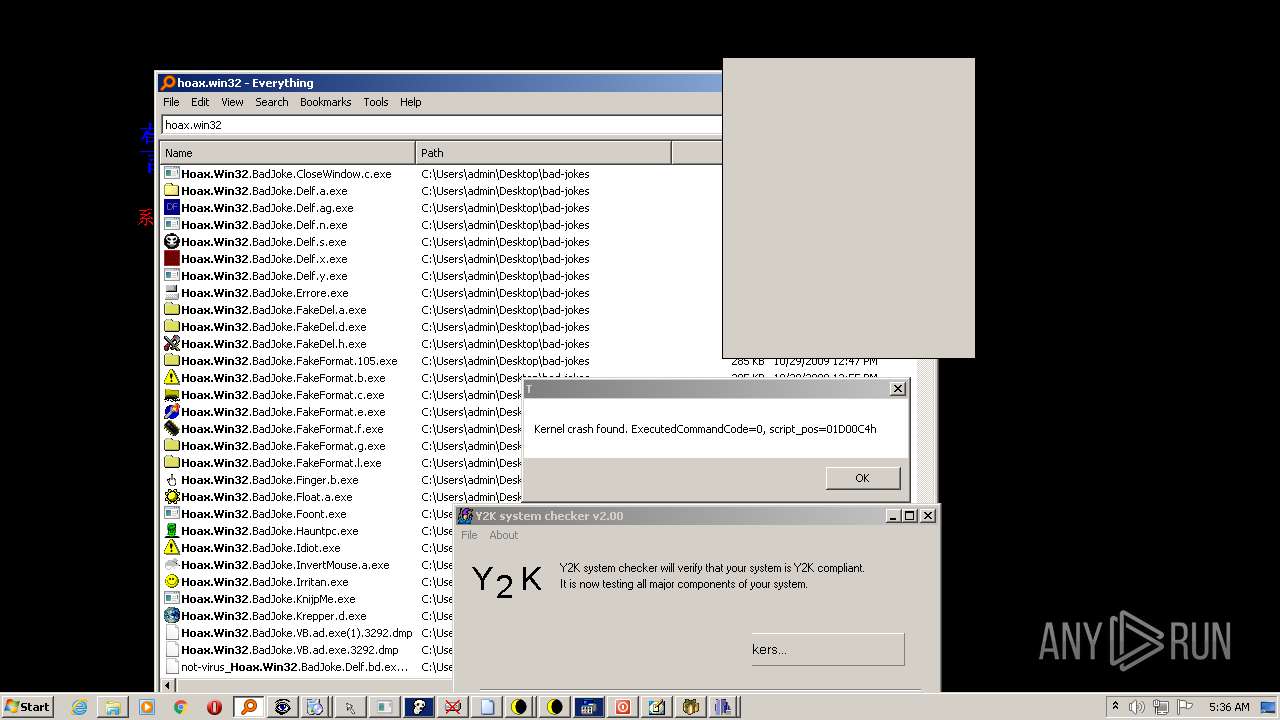The image size is (1280, 720).
Task: Click the warning icon of BadJoke.FakeFormat.b.exe
Action: tap(171, 378)
